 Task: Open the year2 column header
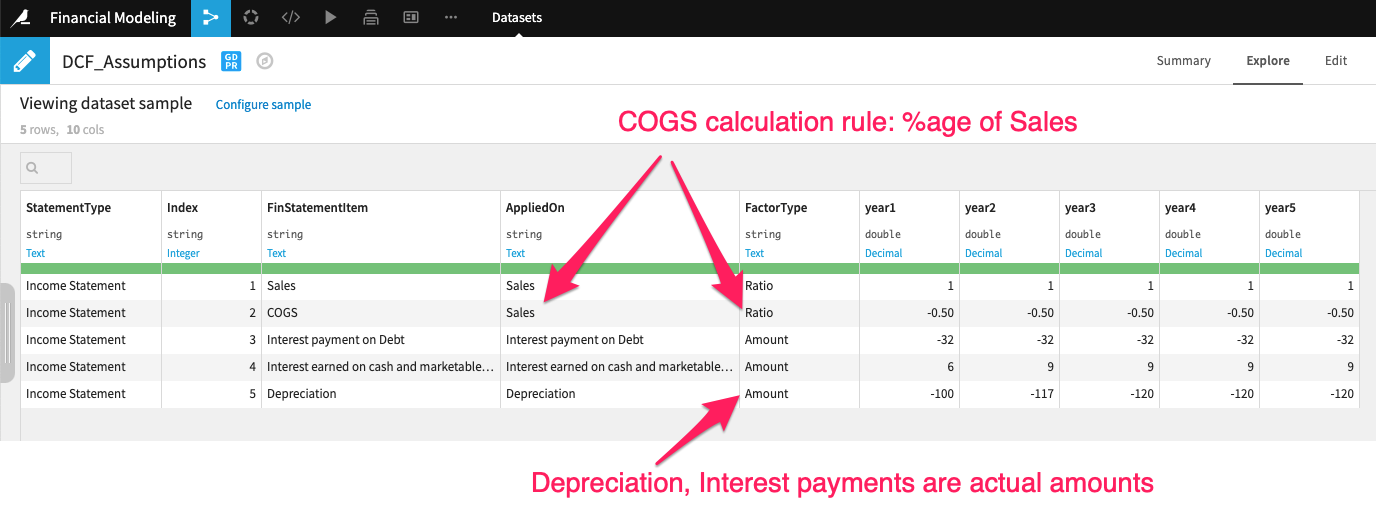coord(980,208)
